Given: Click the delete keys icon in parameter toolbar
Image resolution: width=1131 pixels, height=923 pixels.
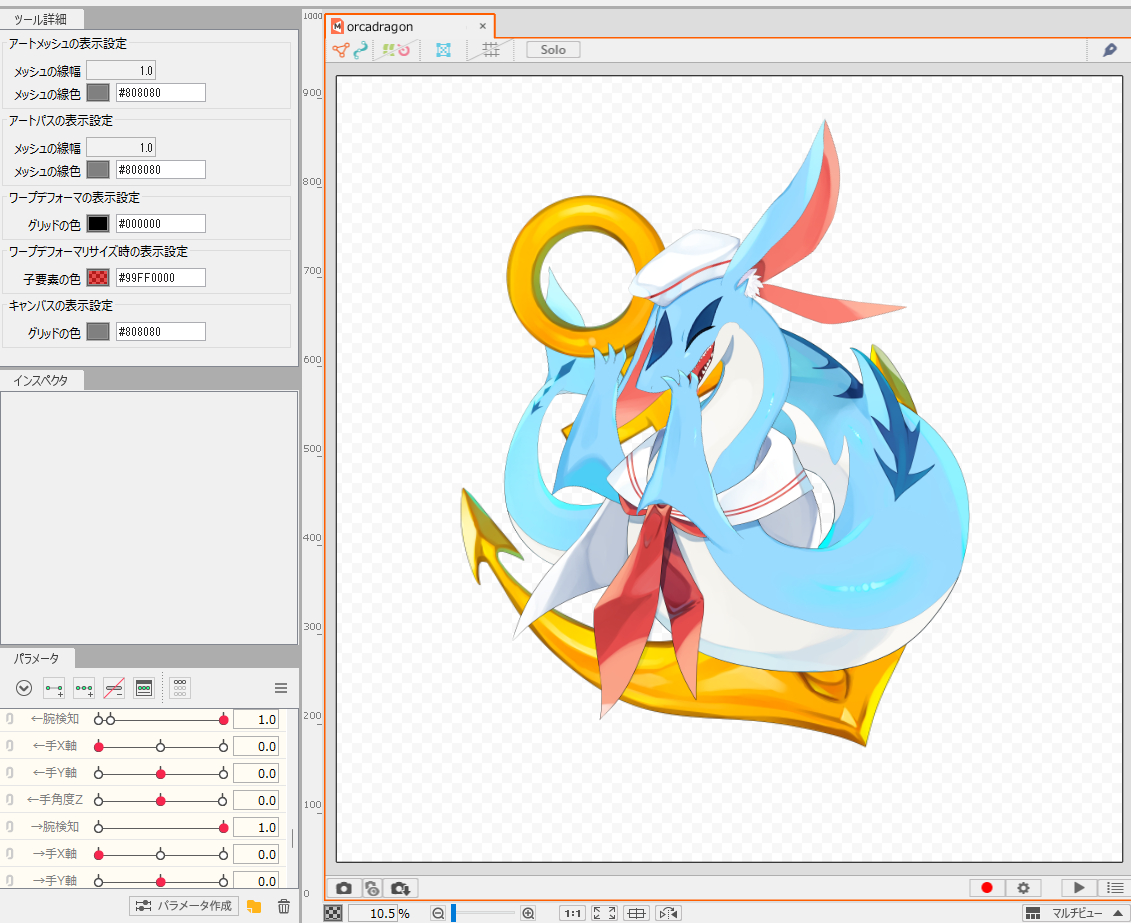Looking at the screenshot, I should (114, 688).
